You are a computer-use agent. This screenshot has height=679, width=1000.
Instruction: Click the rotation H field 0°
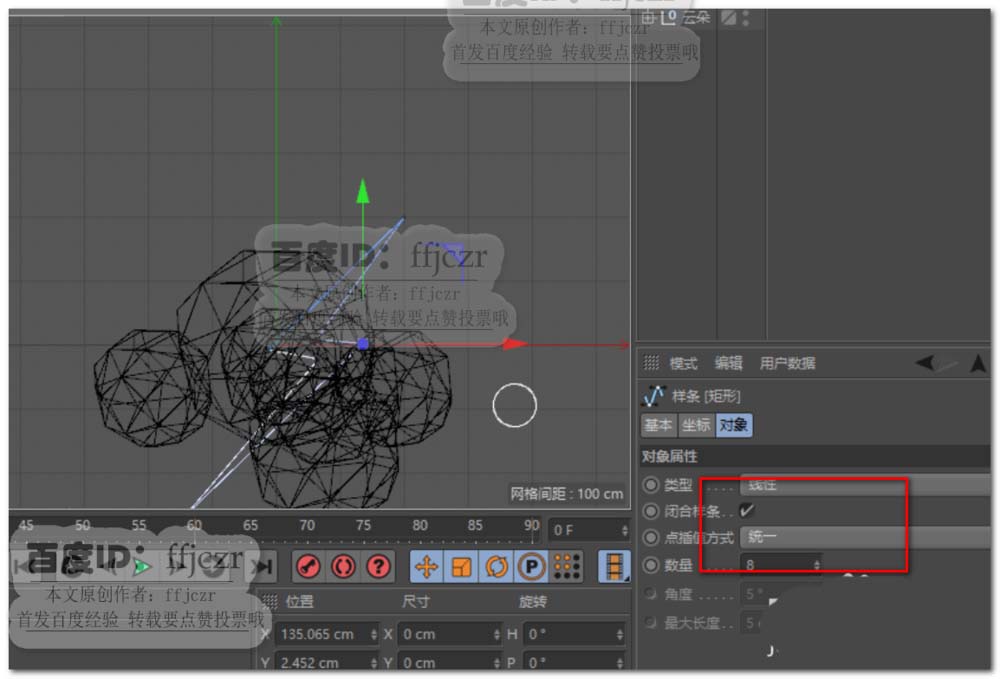(x=574, y=634)
